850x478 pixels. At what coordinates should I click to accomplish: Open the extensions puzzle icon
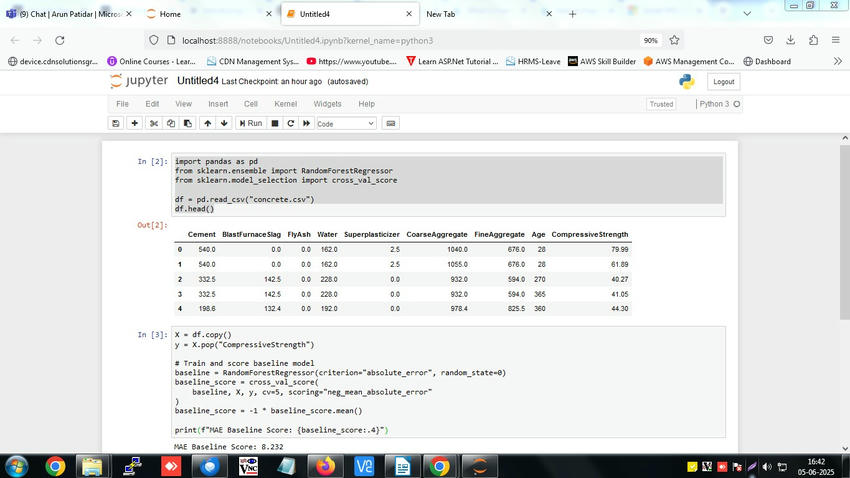(813, 40)
